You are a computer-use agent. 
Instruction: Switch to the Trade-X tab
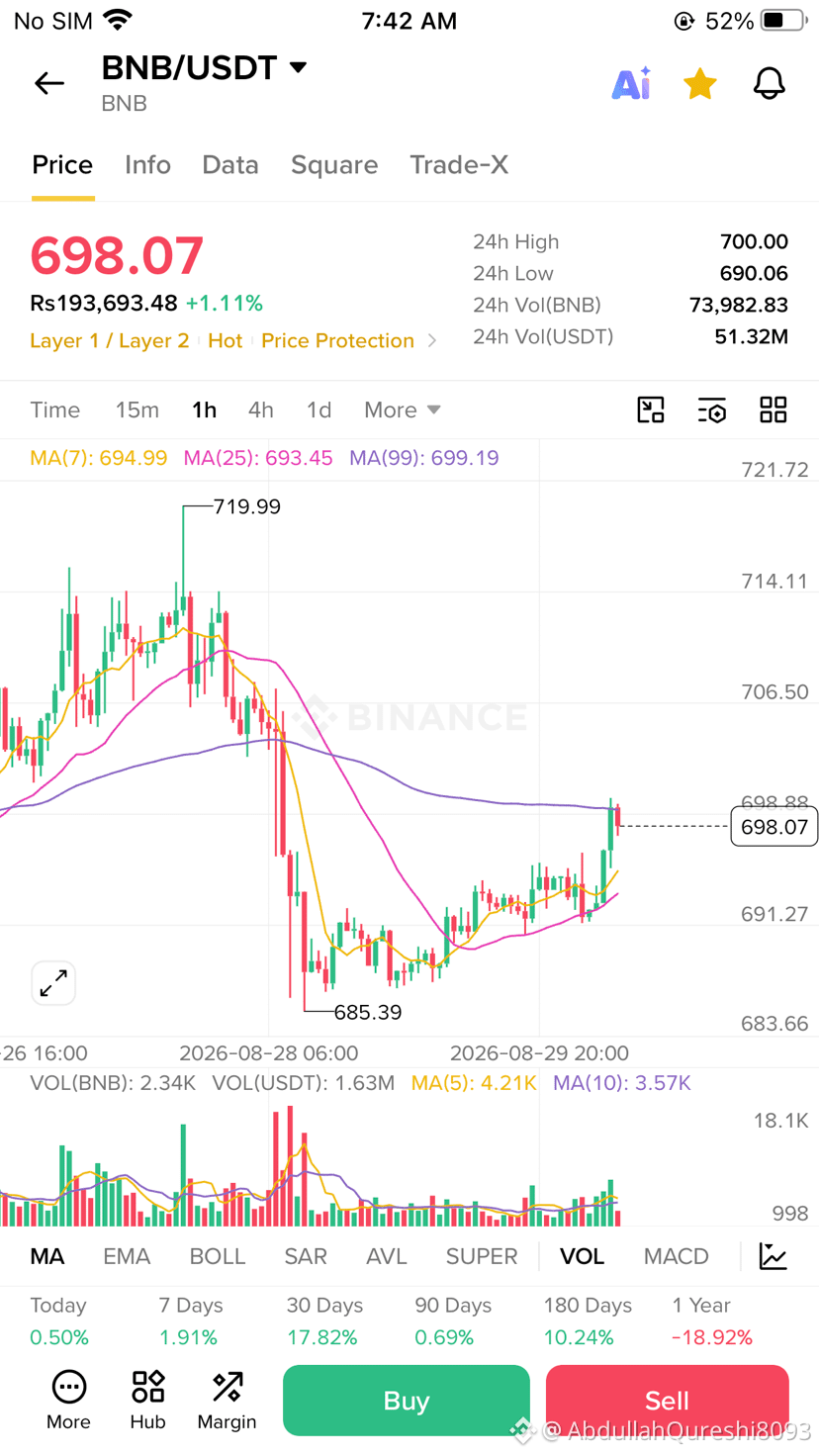pyautogui.click(x=459, y=164)
